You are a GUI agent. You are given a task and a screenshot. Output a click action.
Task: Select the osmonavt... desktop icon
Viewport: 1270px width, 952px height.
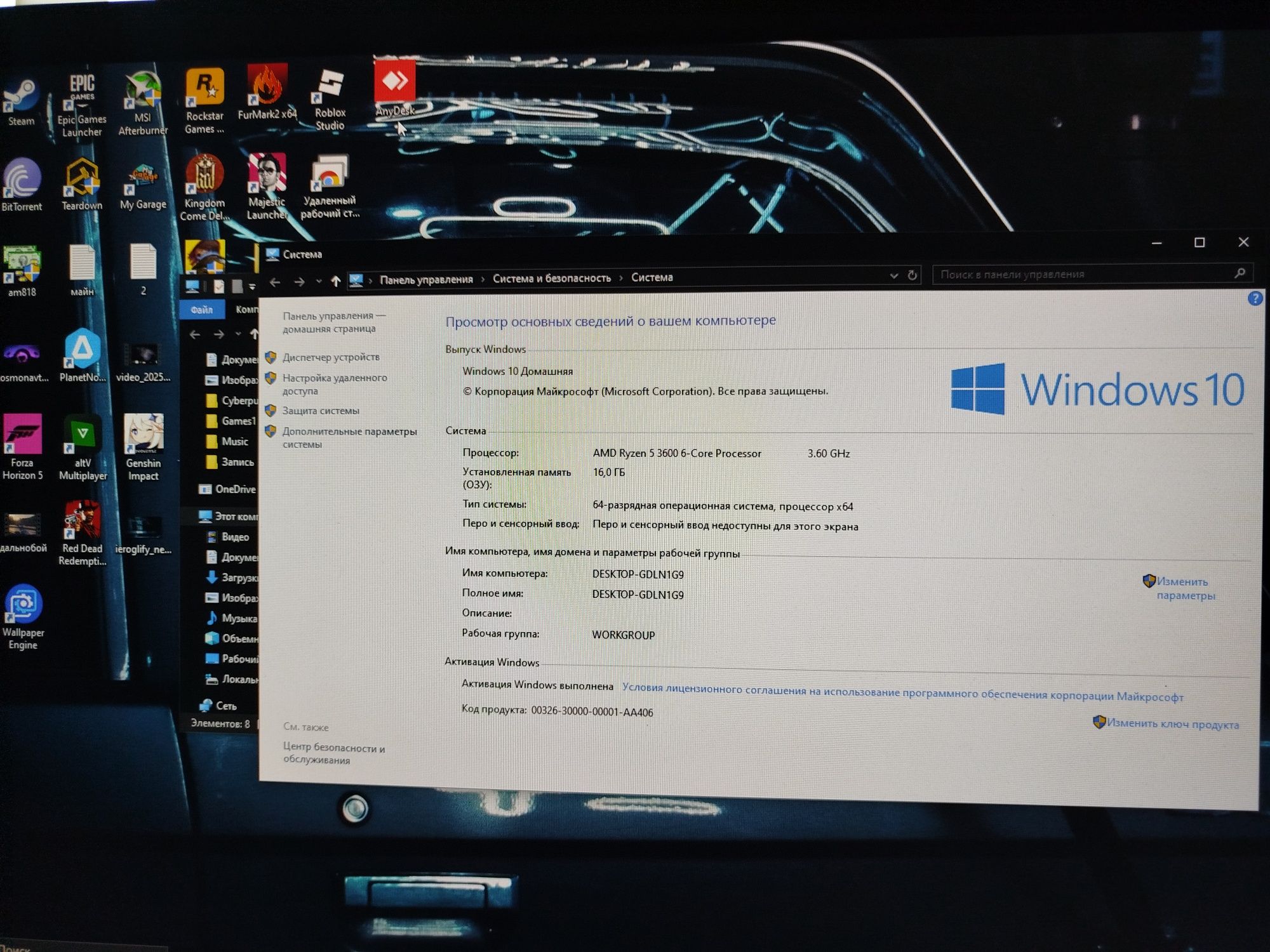(x=23, y=362)
